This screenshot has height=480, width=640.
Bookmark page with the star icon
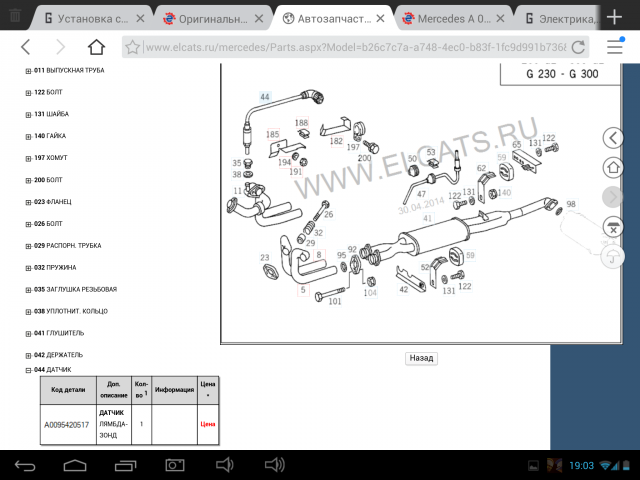132,47
